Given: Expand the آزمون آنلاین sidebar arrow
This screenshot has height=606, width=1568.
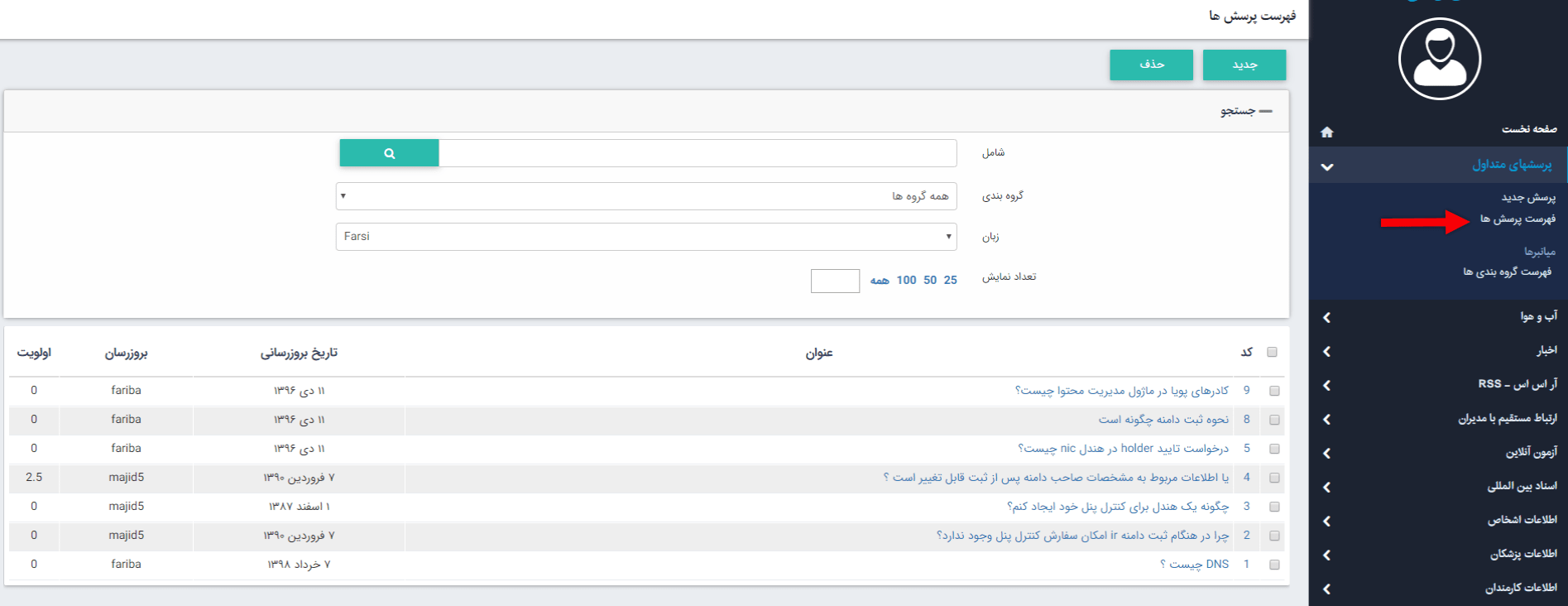Looking at the screenshot, I should pyautogui.click(x=1327, y=454).
